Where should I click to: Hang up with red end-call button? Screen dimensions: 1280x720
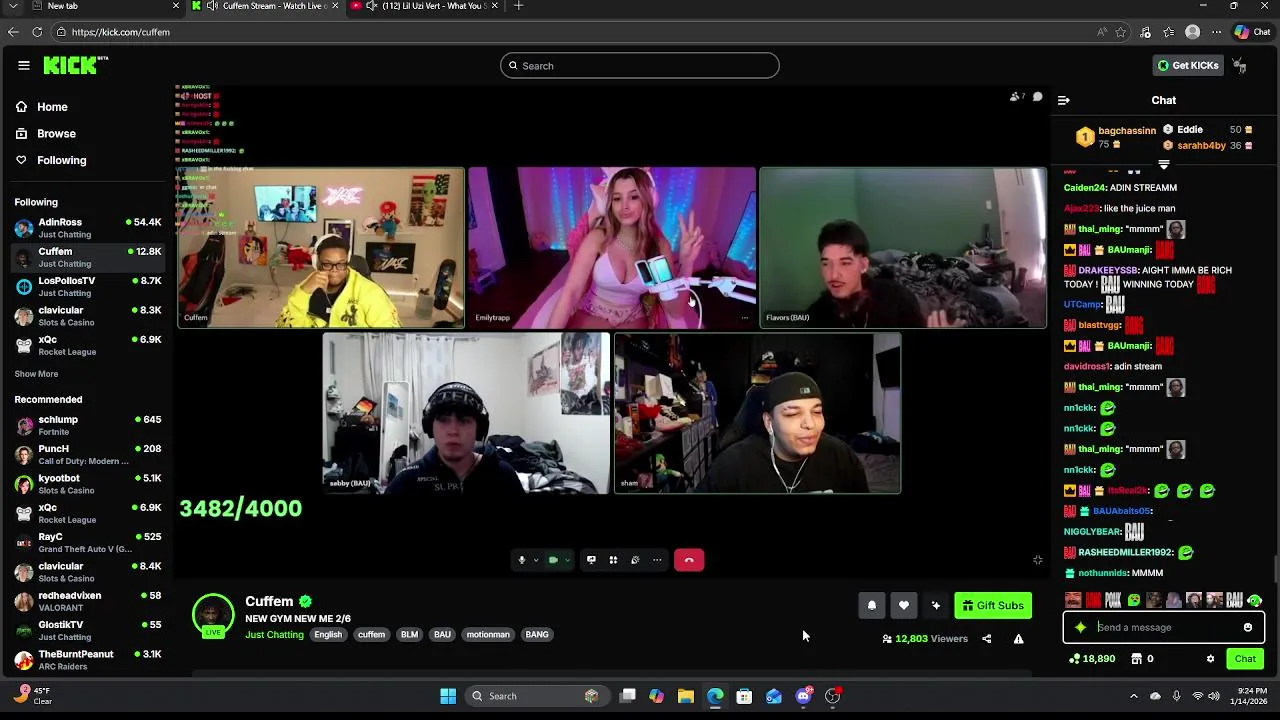click(x=689, y=560)
